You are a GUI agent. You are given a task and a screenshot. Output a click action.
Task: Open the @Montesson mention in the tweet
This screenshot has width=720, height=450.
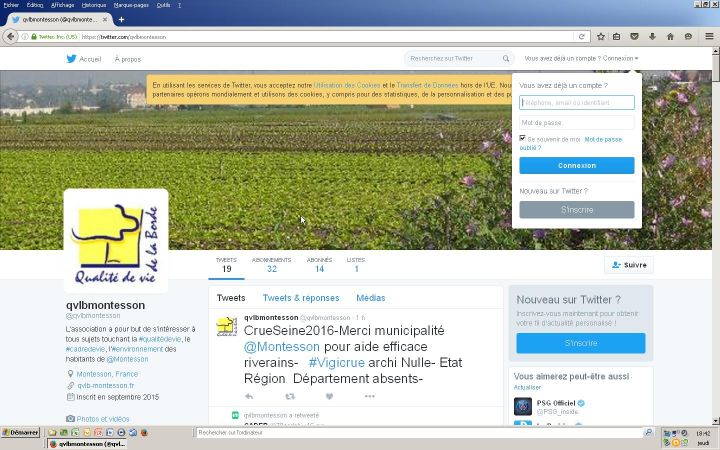pyautogui.click(x=281, y=347)
